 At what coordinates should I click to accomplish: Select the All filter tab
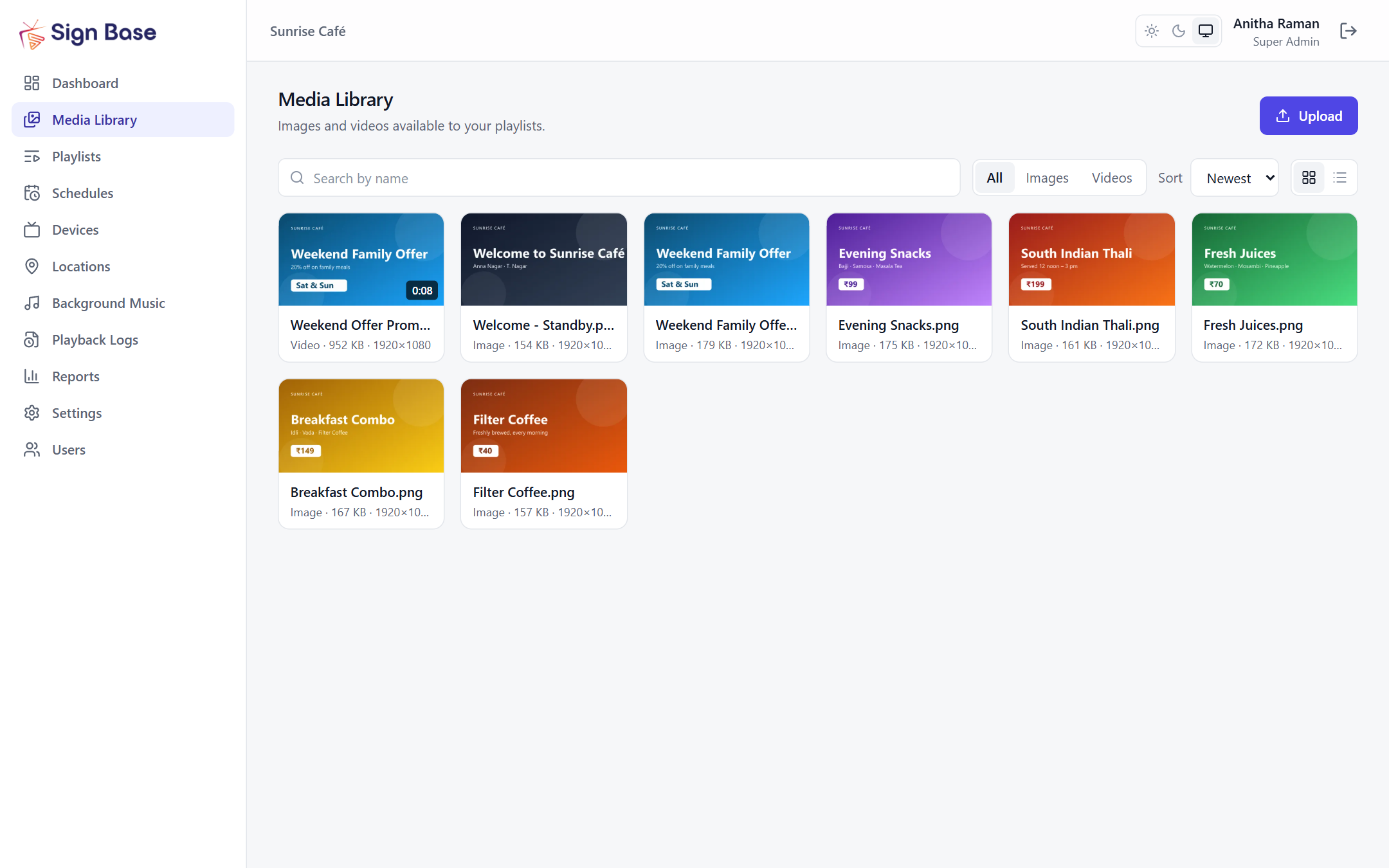click(x=994, y=177)
